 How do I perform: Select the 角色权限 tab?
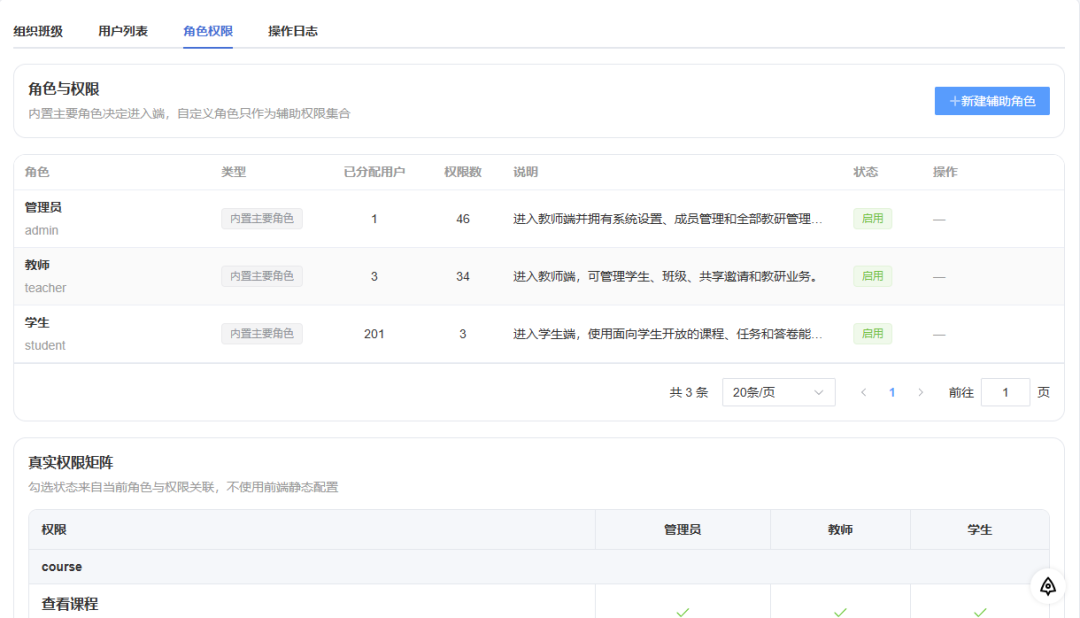(208, 31)
